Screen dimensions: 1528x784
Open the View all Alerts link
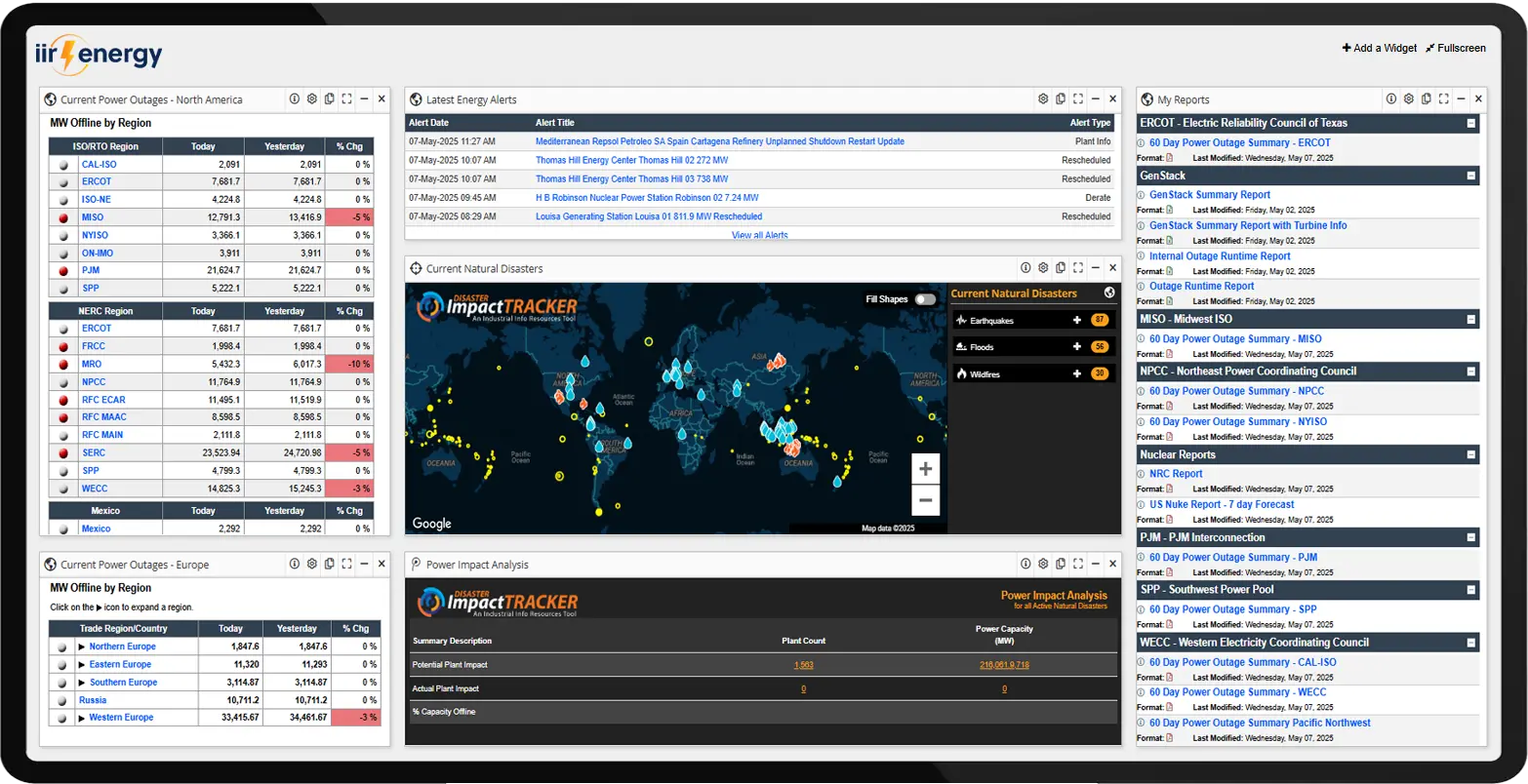[760, 235]
